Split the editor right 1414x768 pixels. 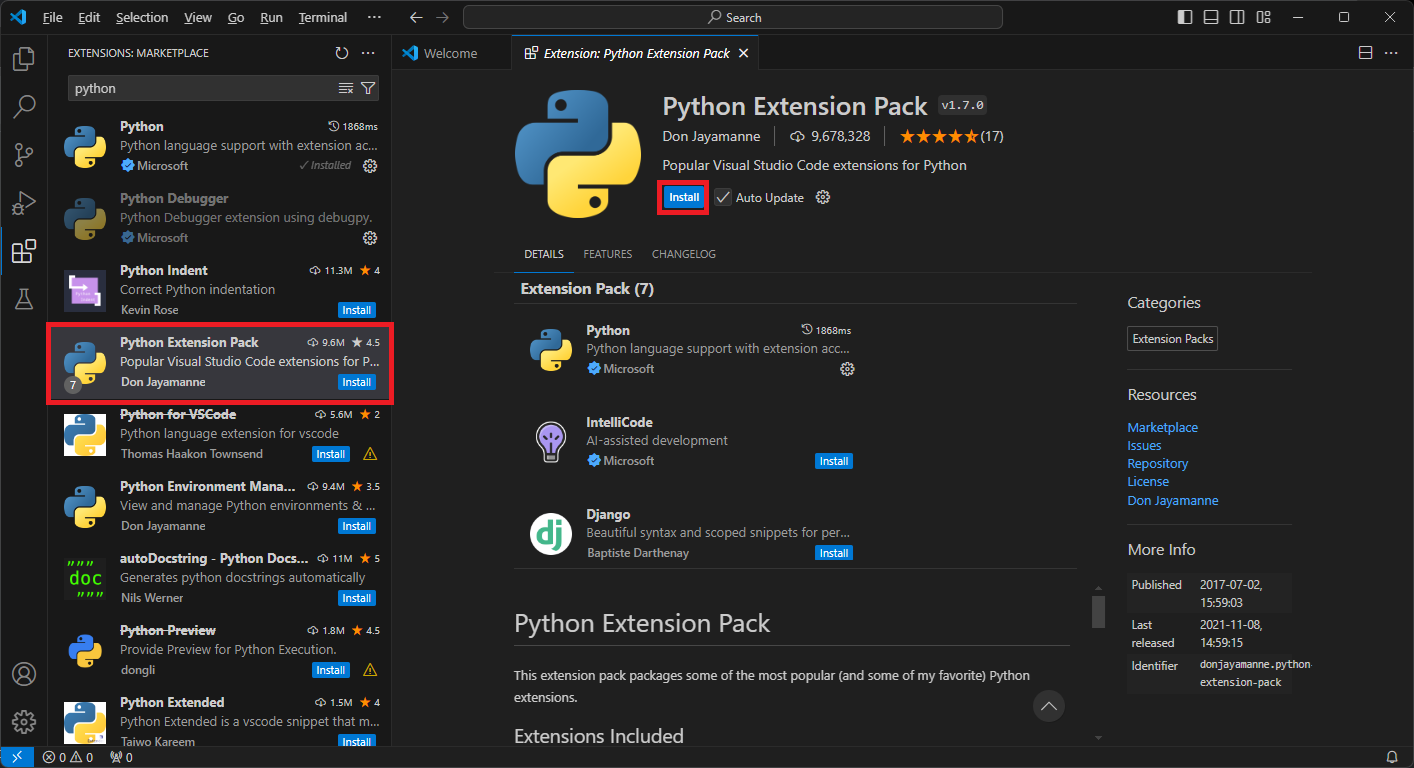1365,53
